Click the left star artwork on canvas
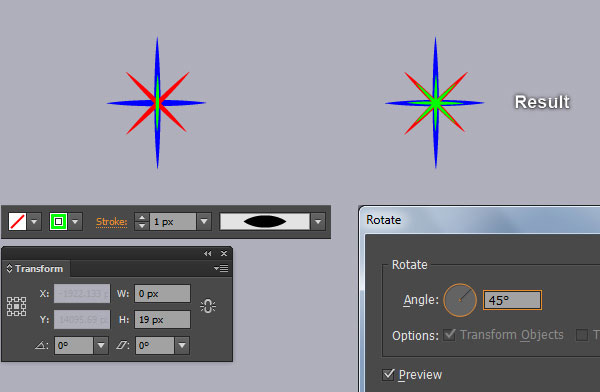The image size is (600, 392). [x=157, y=103]
